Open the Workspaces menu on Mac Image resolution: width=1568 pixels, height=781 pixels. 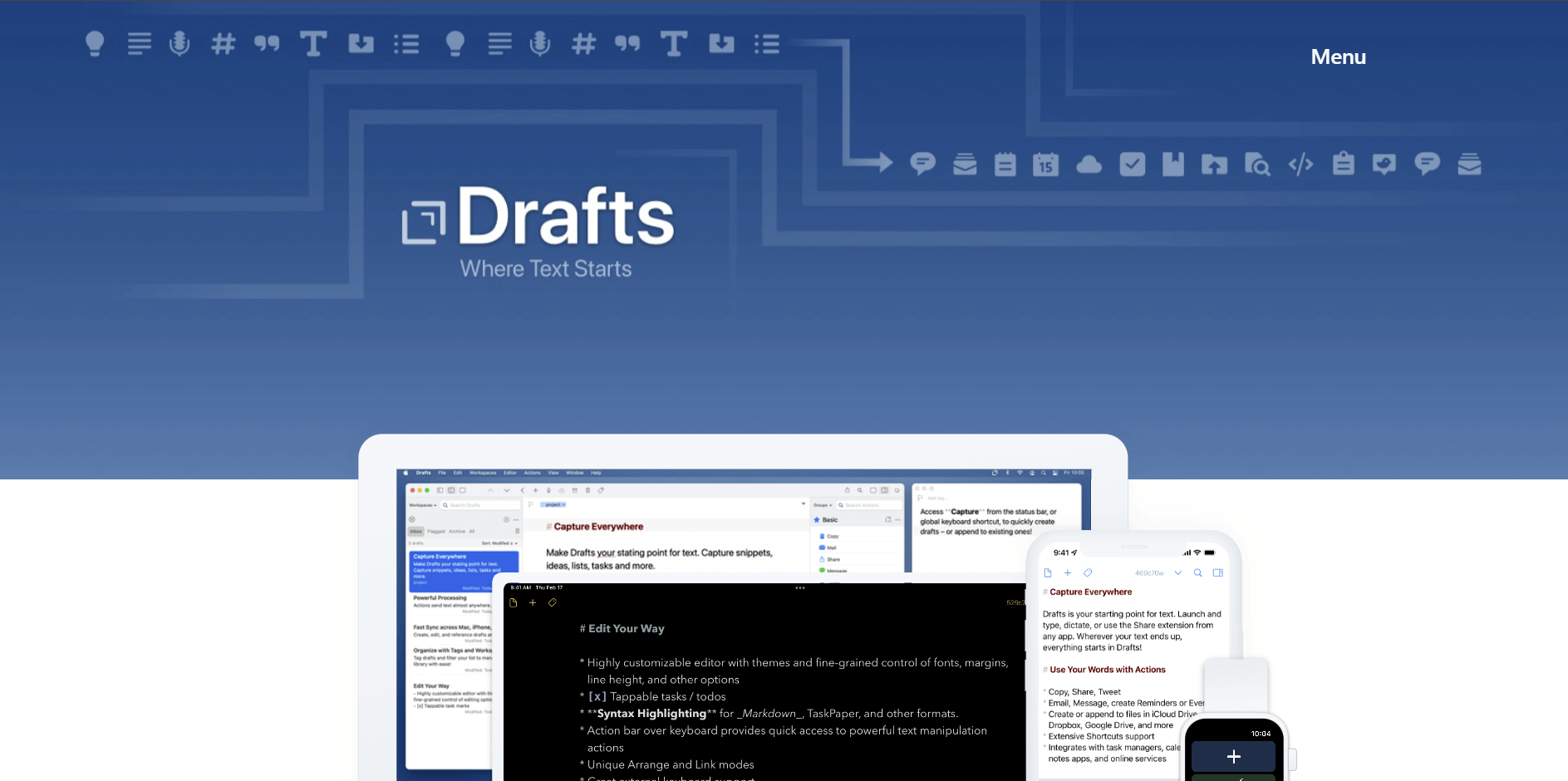483,473
